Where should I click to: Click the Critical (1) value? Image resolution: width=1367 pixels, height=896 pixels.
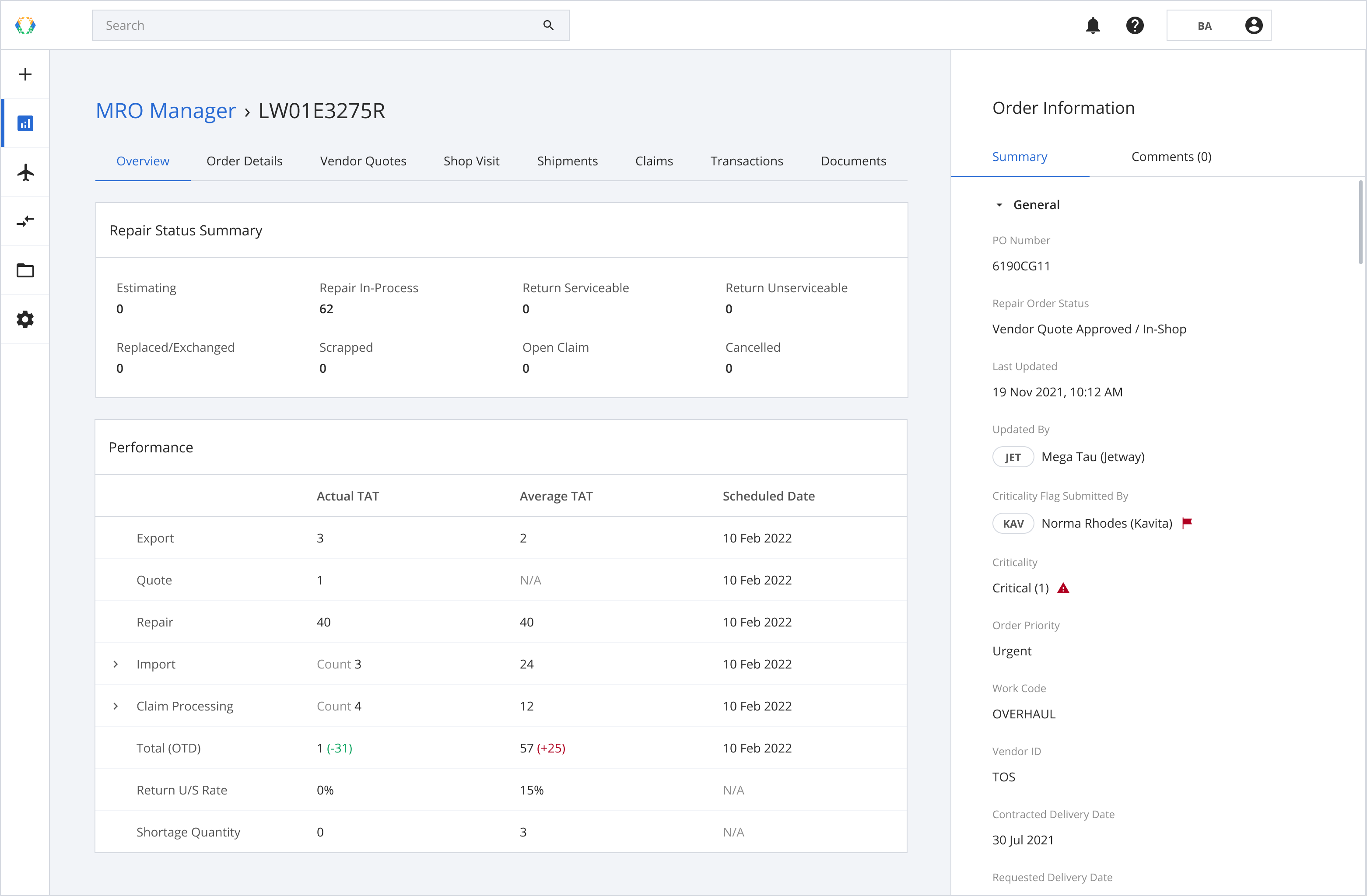coord(1020,588)
